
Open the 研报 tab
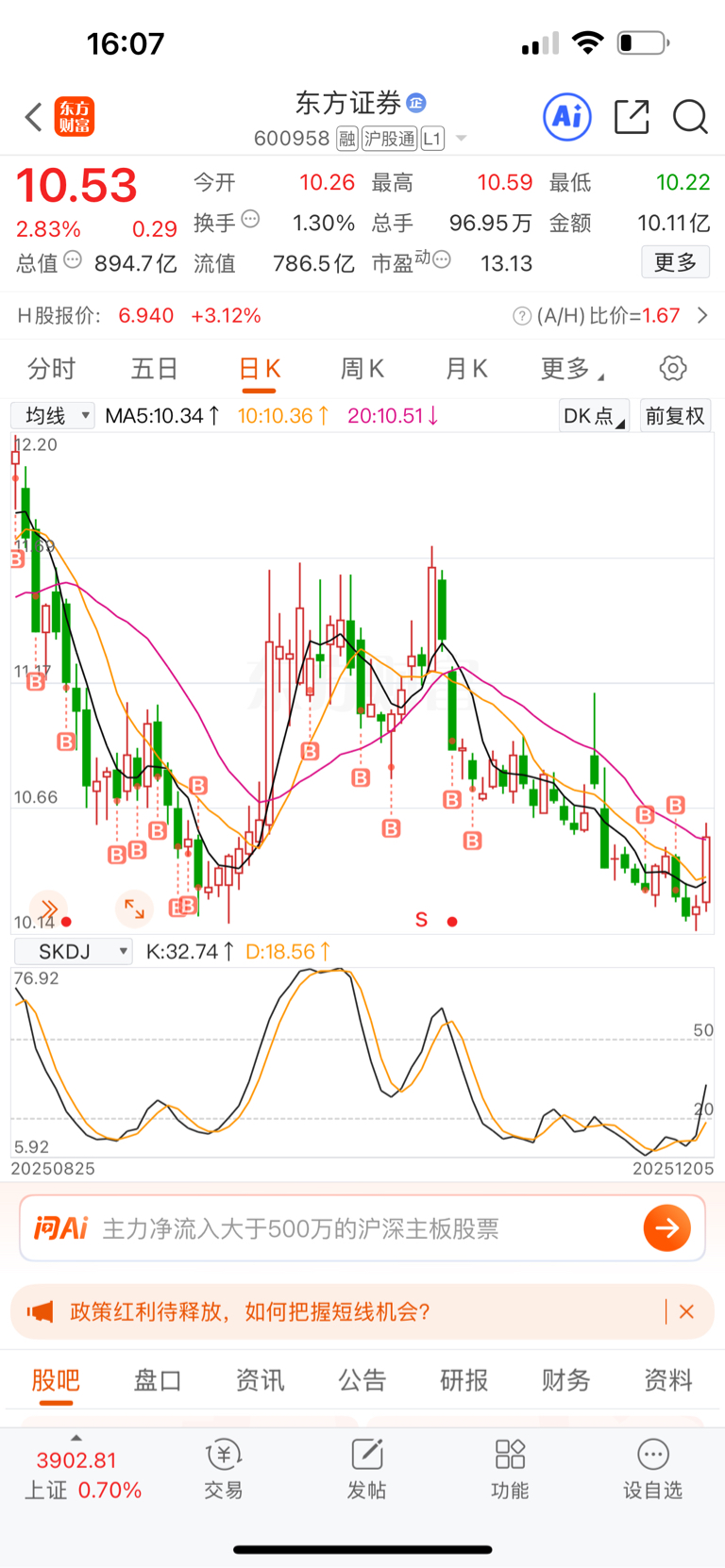tap(464, 1381)
